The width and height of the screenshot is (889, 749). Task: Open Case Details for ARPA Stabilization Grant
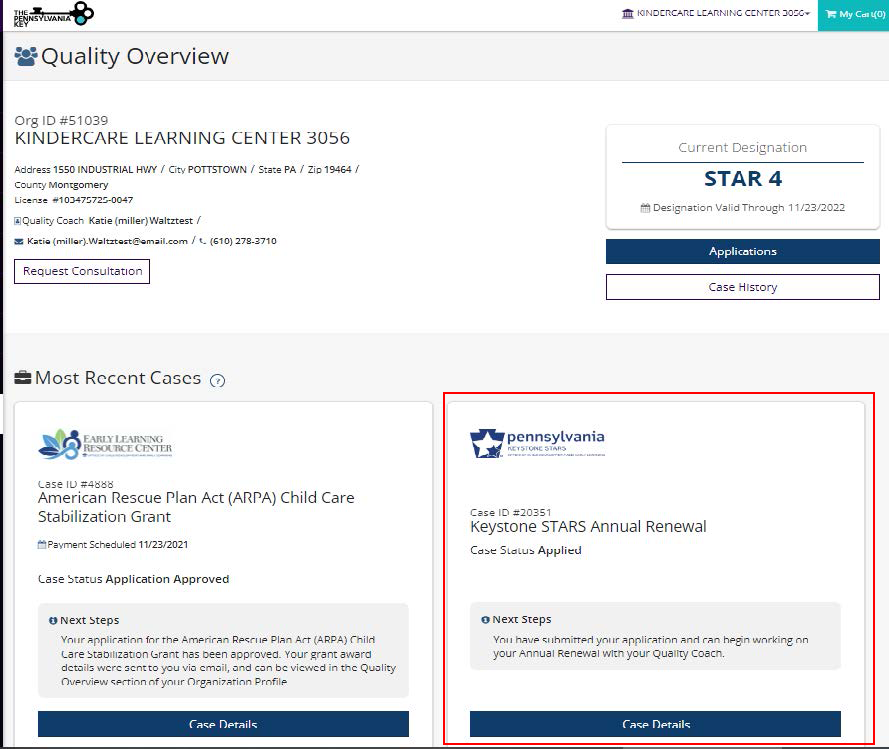223,724
